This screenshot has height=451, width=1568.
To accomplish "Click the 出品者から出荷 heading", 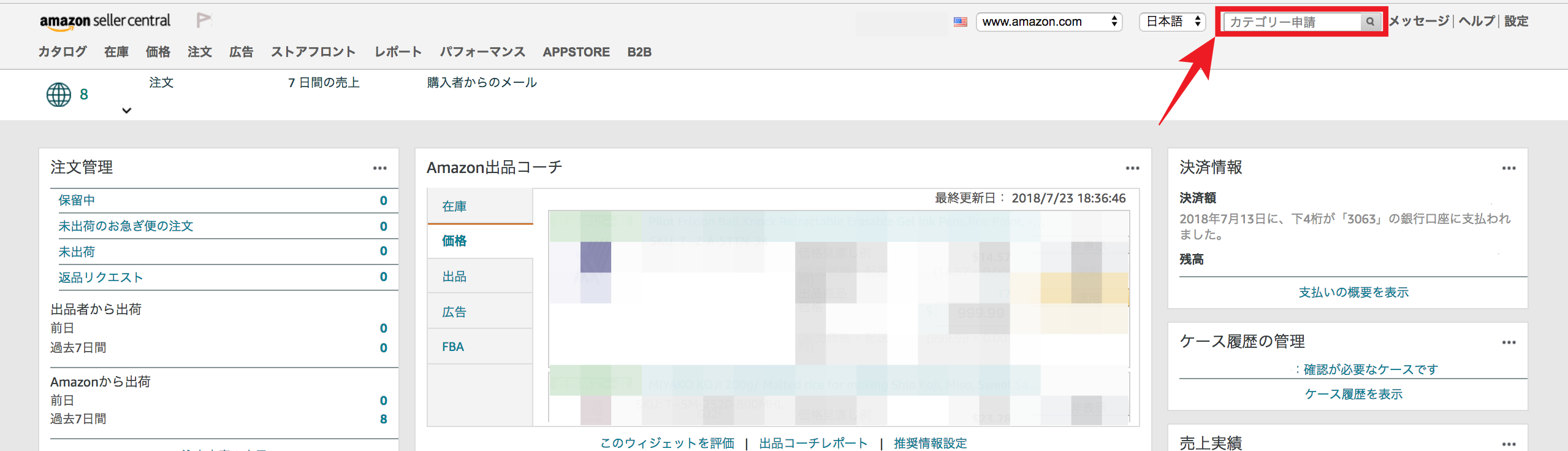I will 96,309.
